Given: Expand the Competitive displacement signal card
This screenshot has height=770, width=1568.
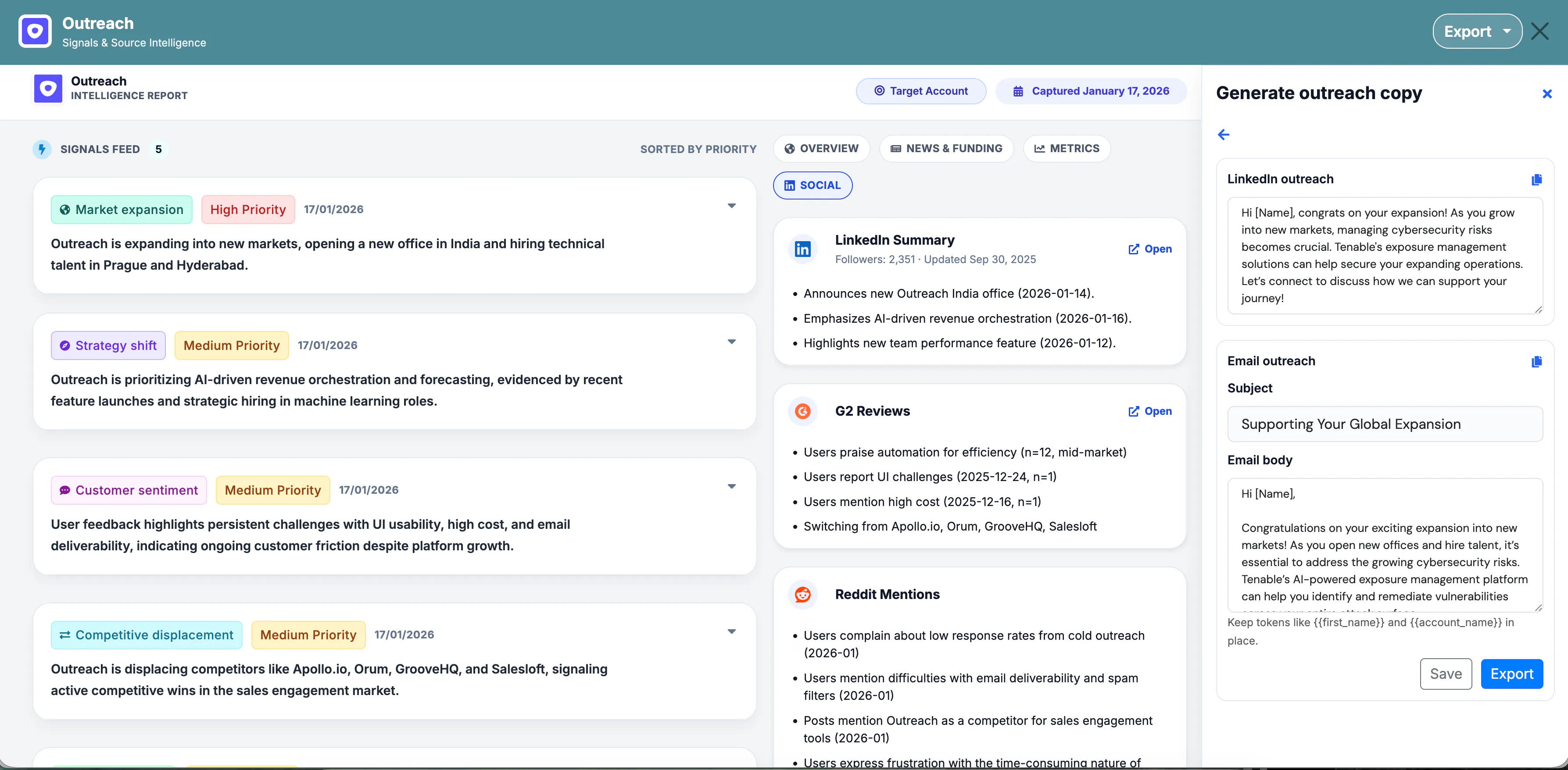Looking at the screenshot, I should [732, 631].
